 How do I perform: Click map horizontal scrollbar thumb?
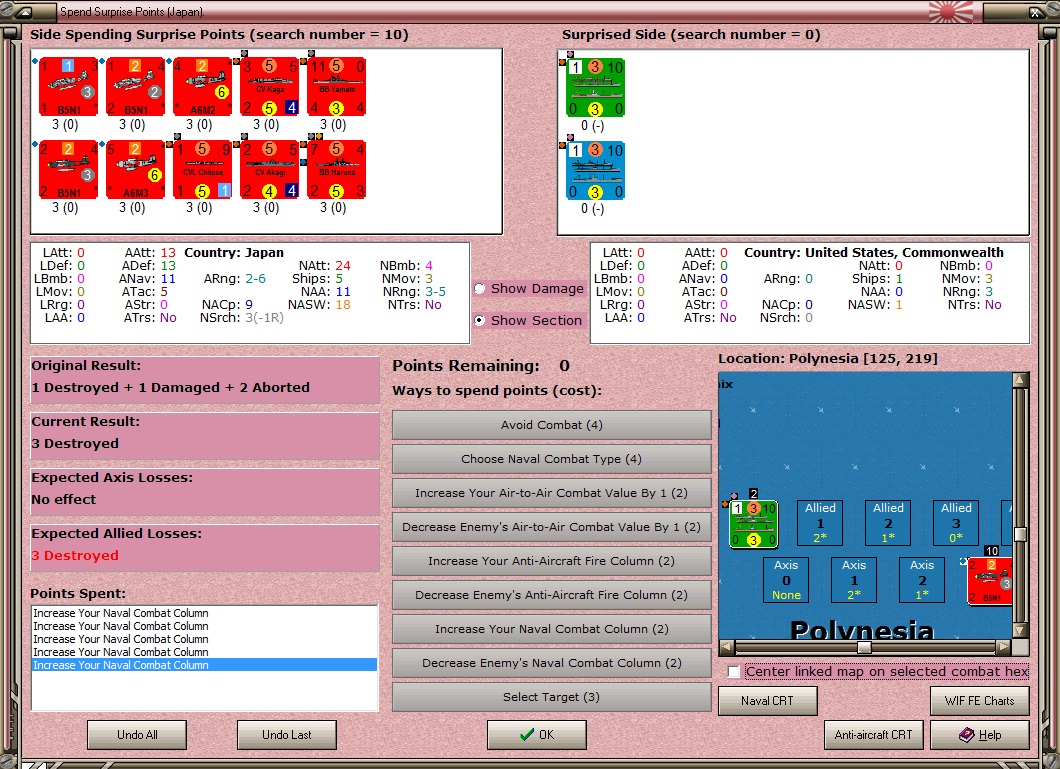point(864,647)
